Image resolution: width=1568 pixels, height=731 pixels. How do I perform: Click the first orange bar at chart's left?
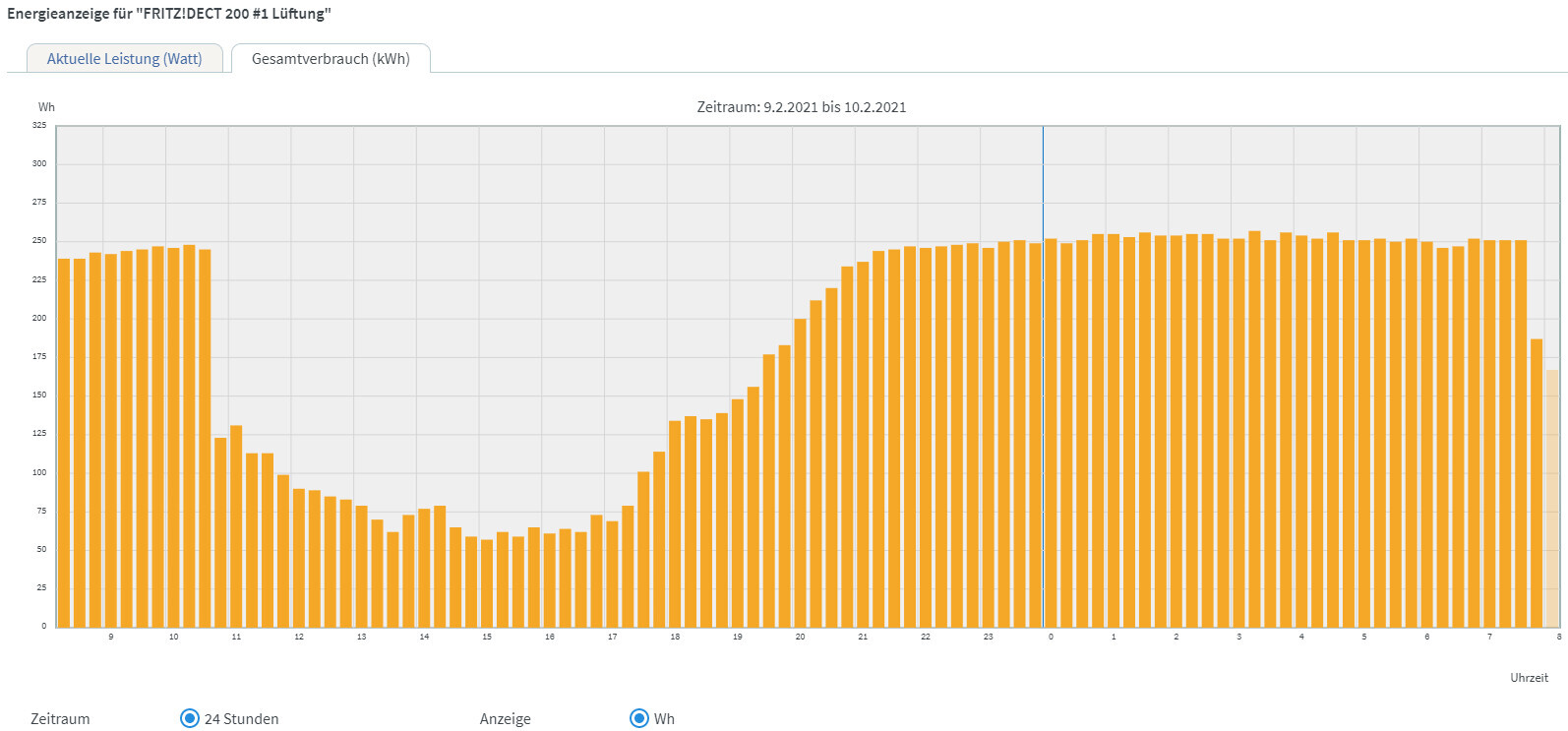(64, 443)
